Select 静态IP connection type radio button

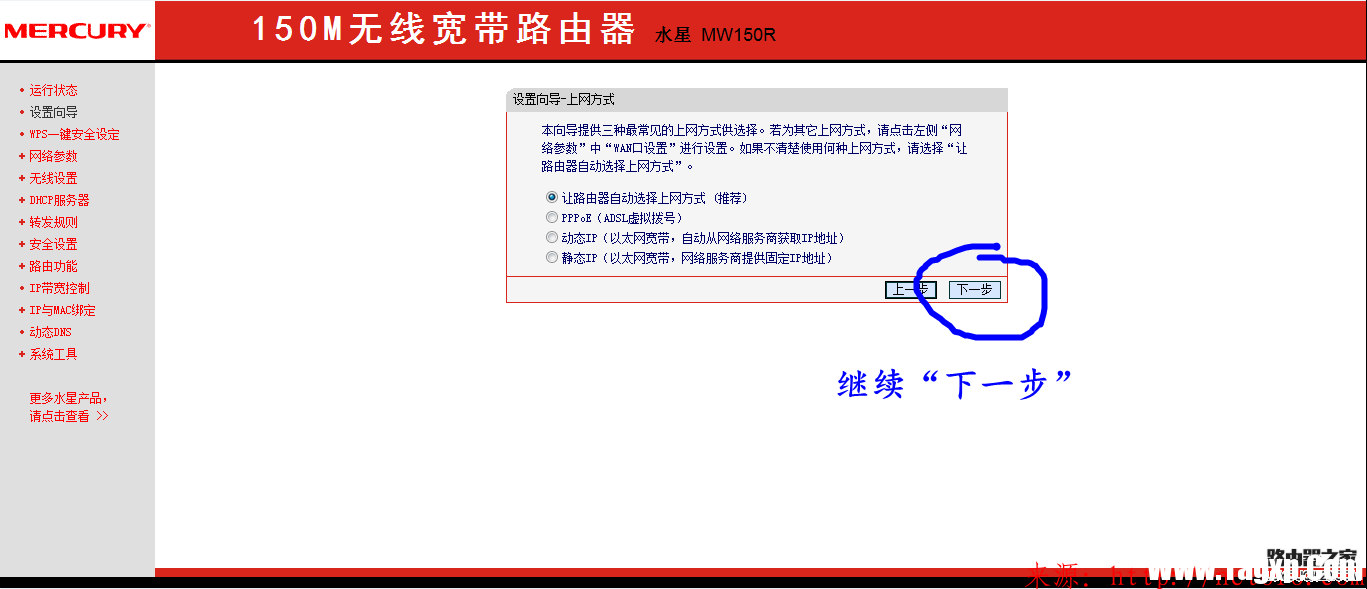pyautogui.click(x=552, y=258)
